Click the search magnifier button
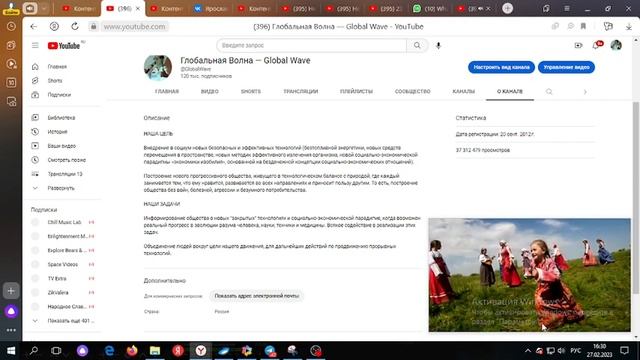The image size is (640, 360). coord(417,45)
